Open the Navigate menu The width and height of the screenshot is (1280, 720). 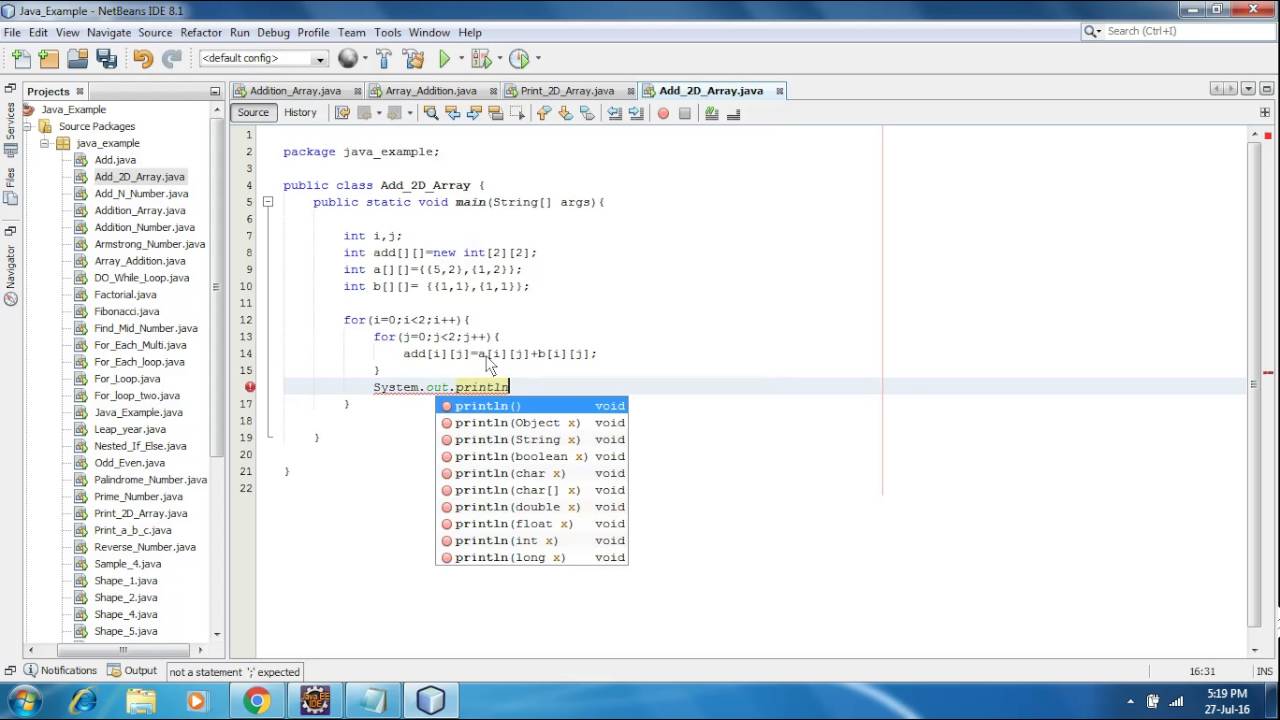[x=109, y=32]
